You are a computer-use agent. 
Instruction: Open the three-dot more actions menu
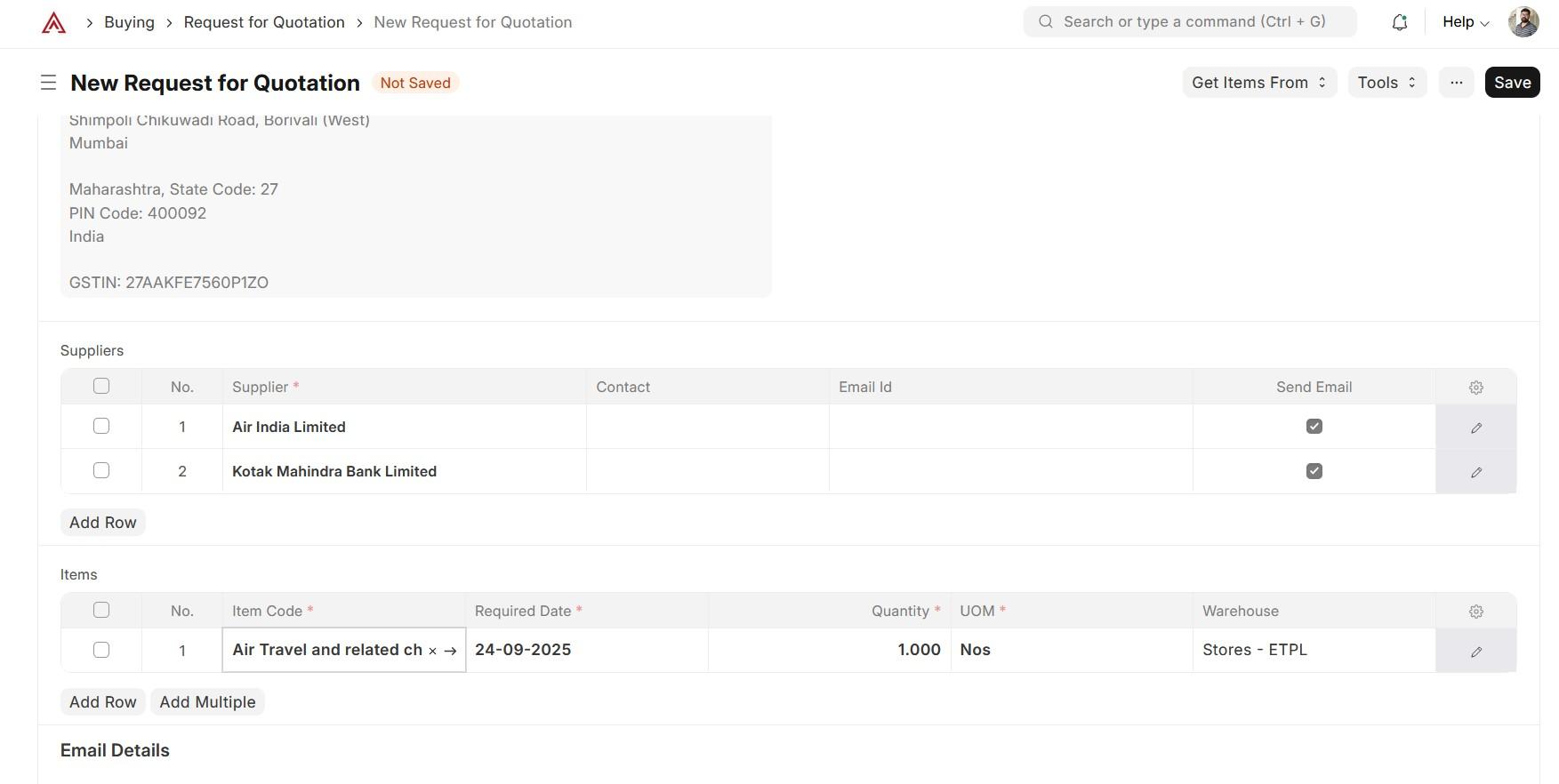[1456, 83]
